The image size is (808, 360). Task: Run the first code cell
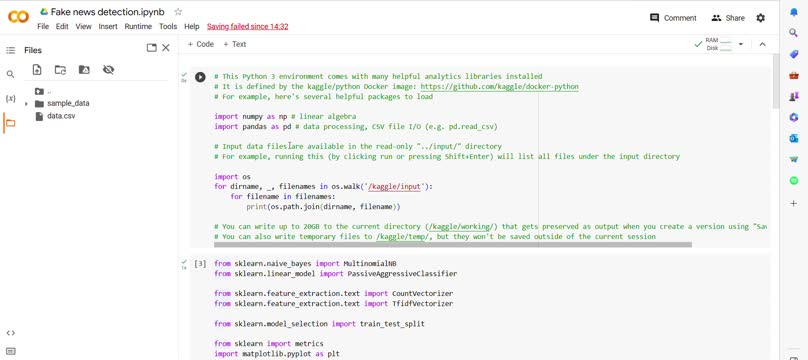pos(200,77)
